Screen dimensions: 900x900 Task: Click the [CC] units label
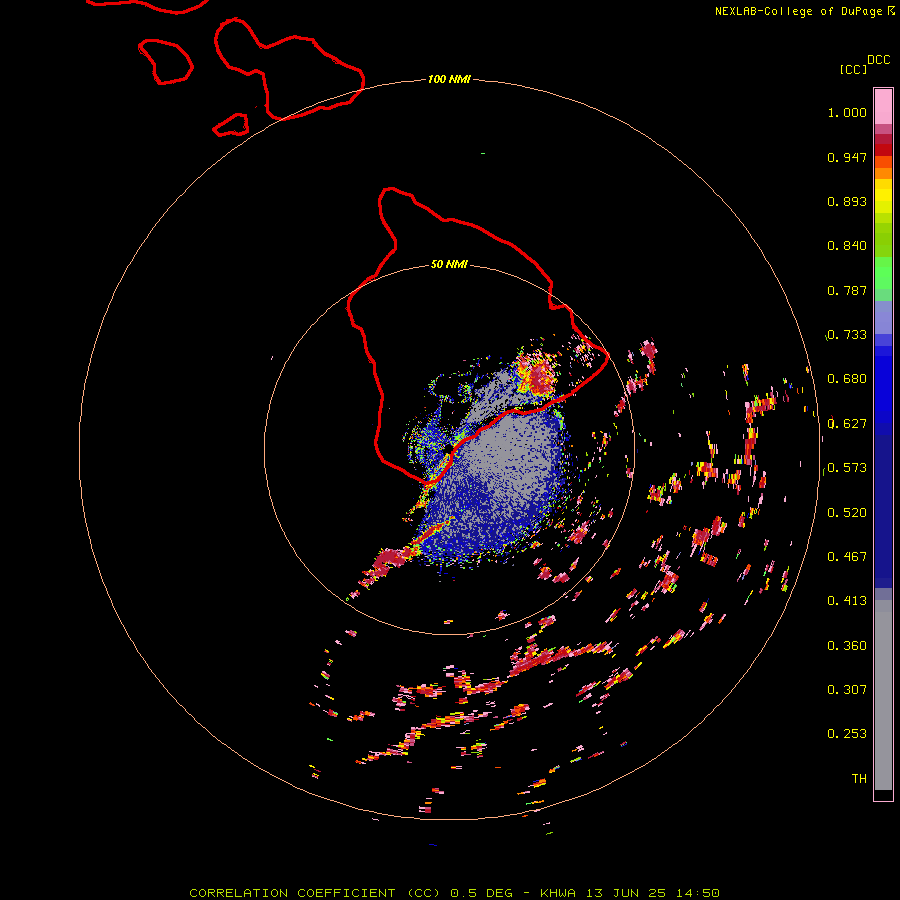[853, 69]
